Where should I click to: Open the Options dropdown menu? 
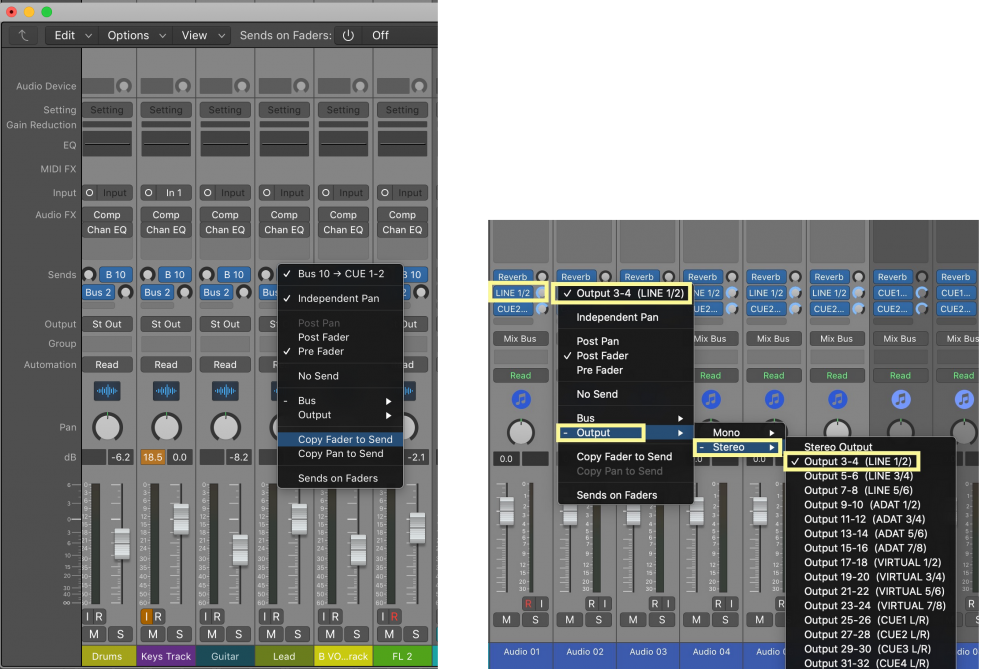pyautogui.click(x=137, y=35)
